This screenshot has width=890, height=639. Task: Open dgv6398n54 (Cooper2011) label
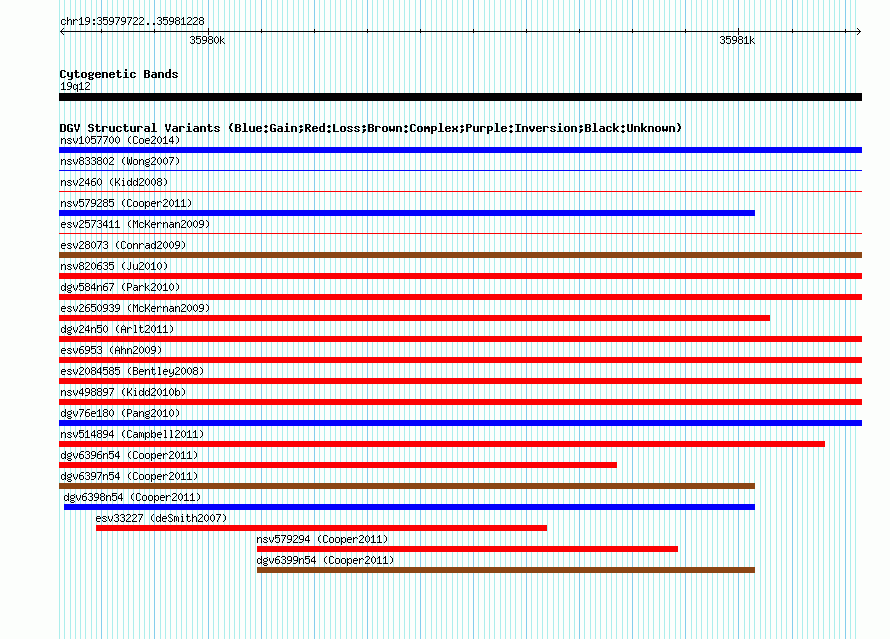pyautogui.click(x=132, y=497)
